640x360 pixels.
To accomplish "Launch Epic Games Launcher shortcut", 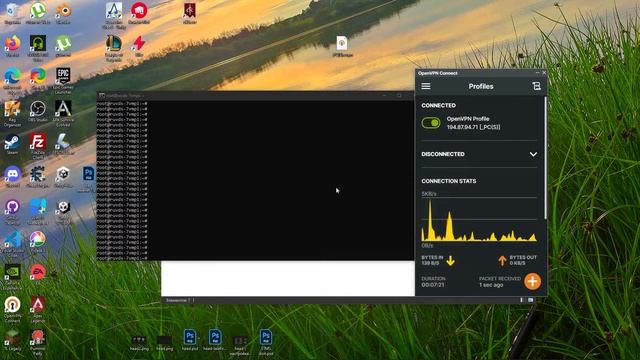I will (x=63, y=80).
